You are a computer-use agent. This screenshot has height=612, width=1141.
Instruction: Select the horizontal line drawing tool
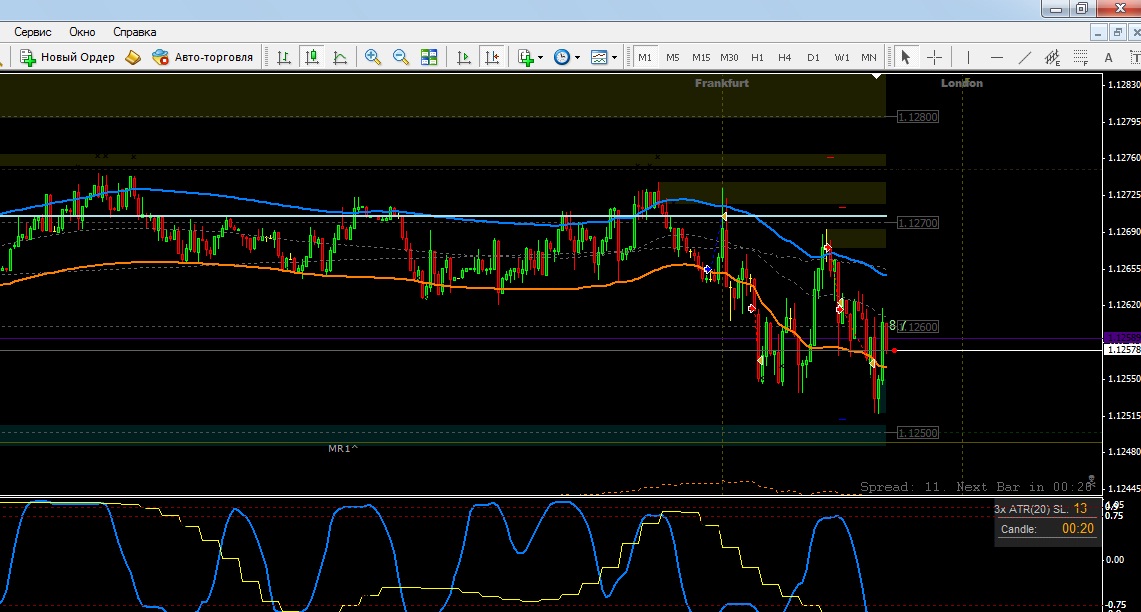point(996,57)
